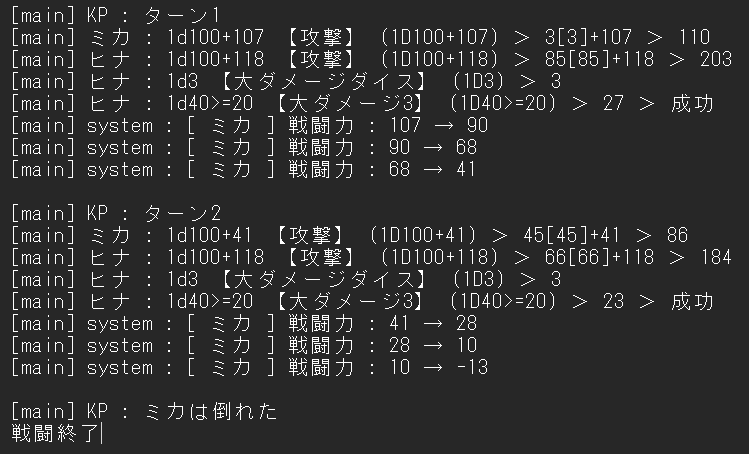Click the "41 → 28" combat power line
The image size is (749, 454).
click(425, 324)
